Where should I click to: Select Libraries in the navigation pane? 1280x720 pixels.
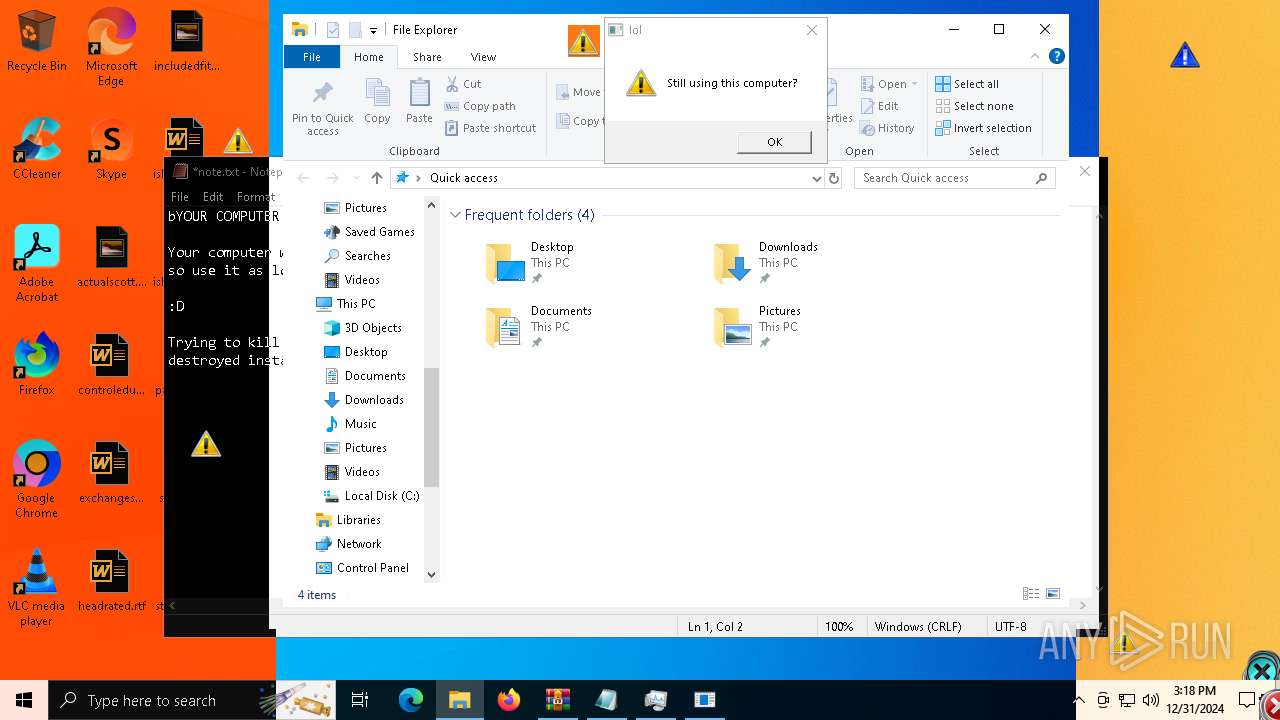click(348, 520)
